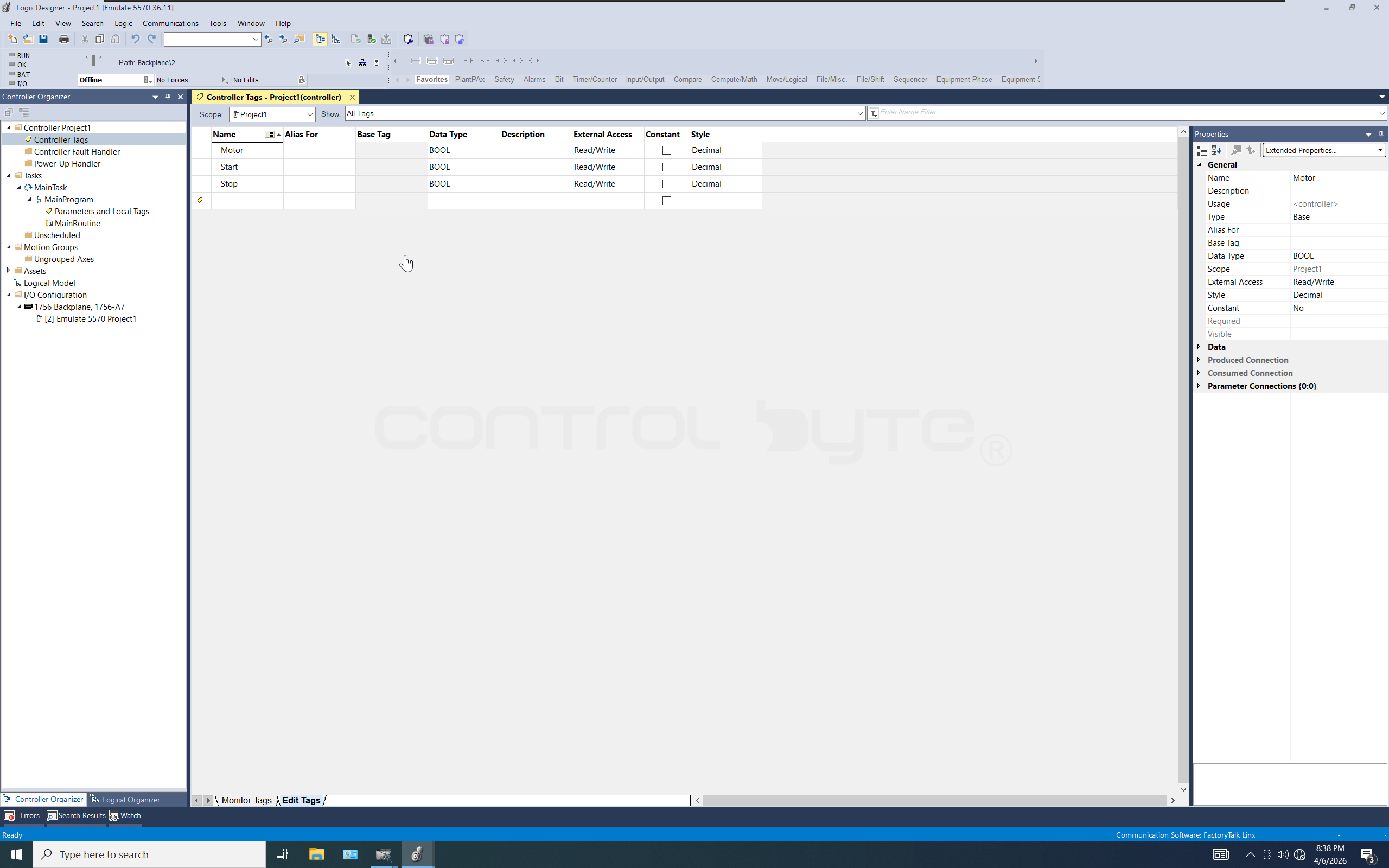Select Parameters and Local Tags tree item
The image size is (1389, 868).
(x=101, y=211)
